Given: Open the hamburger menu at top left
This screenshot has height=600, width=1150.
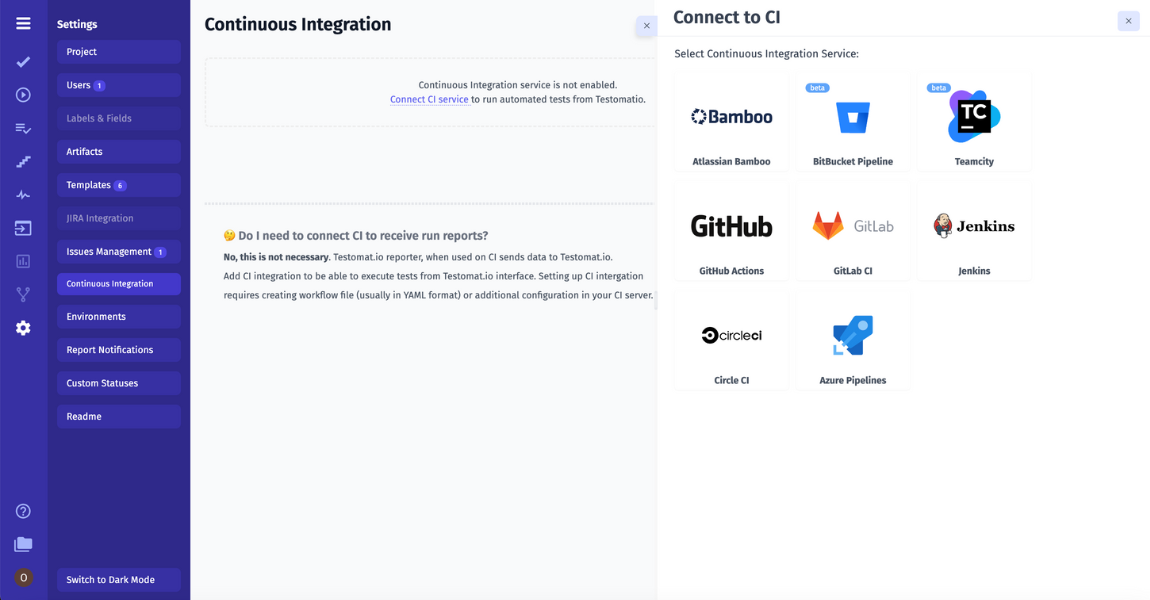Looking at the screenshot, I should [22, 22].
